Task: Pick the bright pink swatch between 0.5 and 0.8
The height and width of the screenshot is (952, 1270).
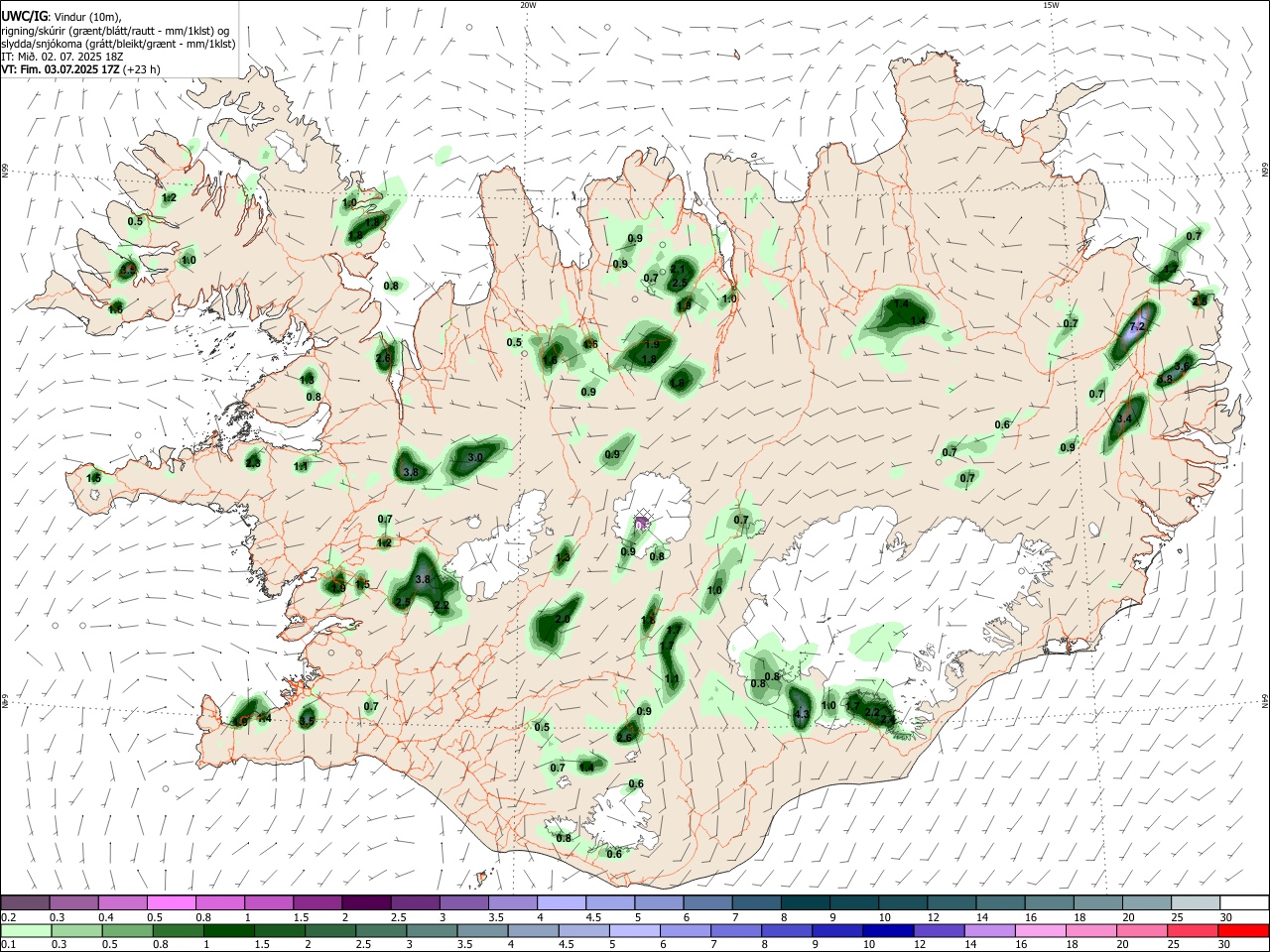Action: coord(171,902)
